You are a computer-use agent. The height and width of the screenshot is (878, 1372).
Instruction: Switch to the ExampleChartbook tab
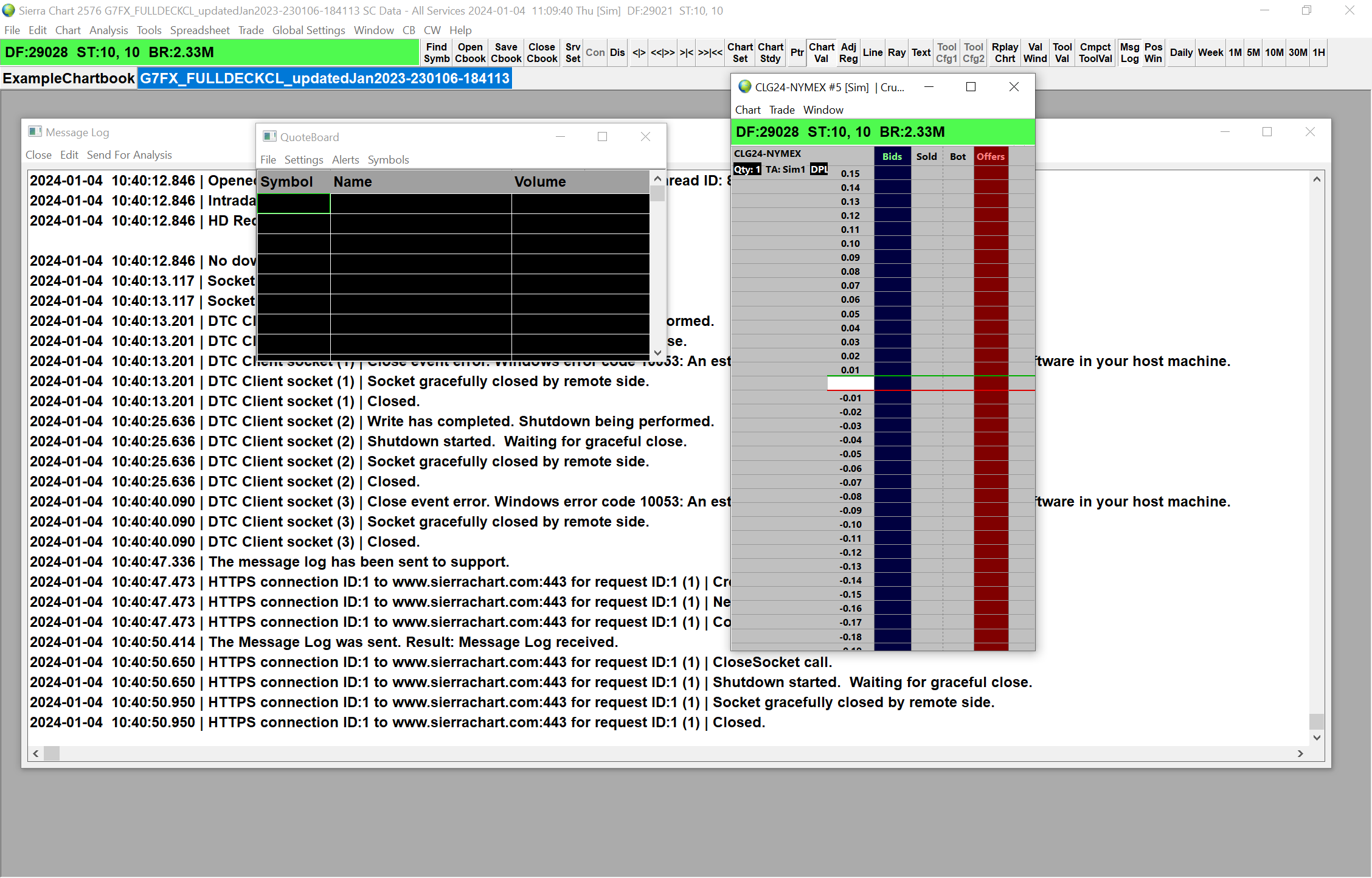[68, 78]
